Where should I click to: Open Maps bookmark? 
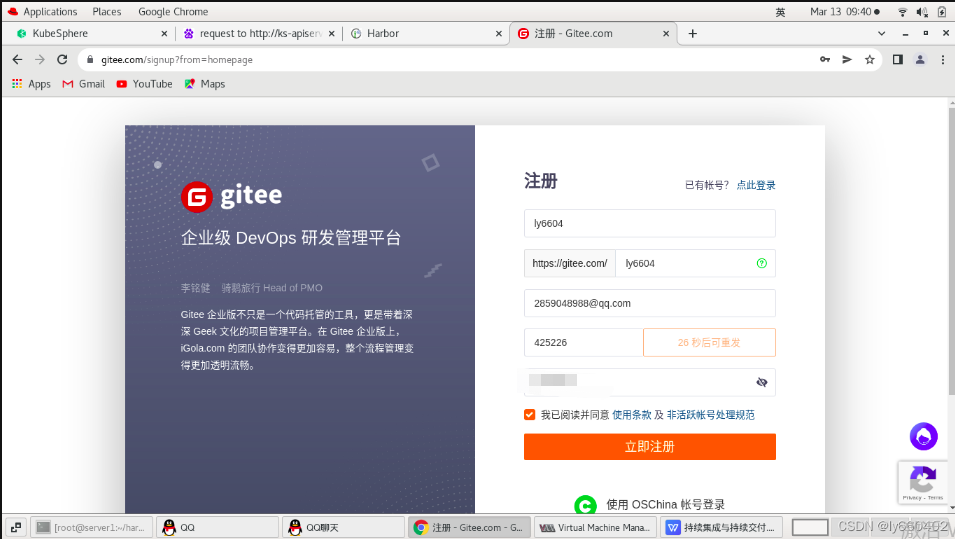205,84
